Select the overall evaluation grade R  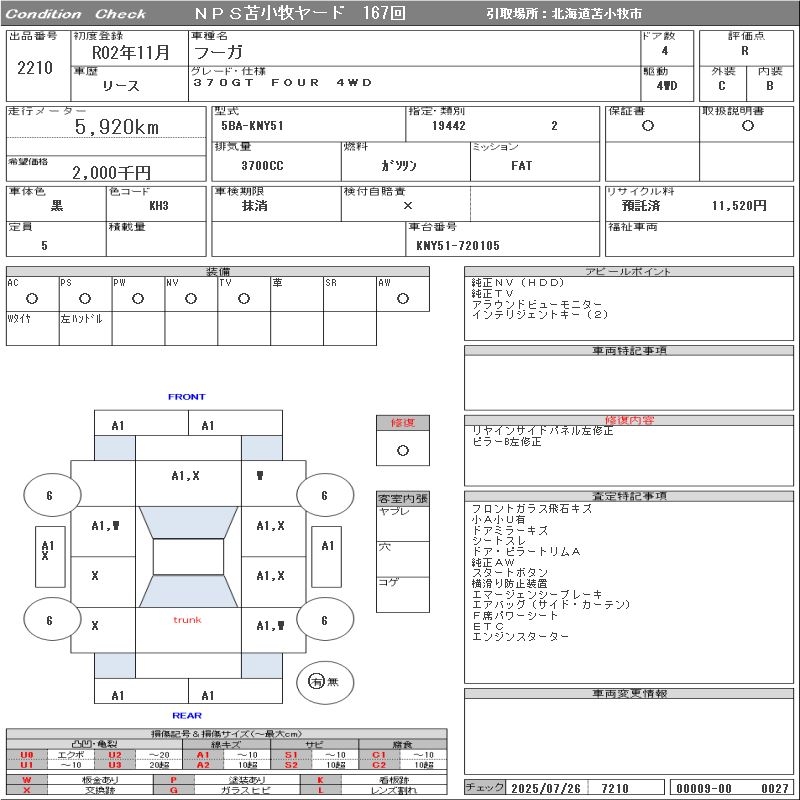745,51
